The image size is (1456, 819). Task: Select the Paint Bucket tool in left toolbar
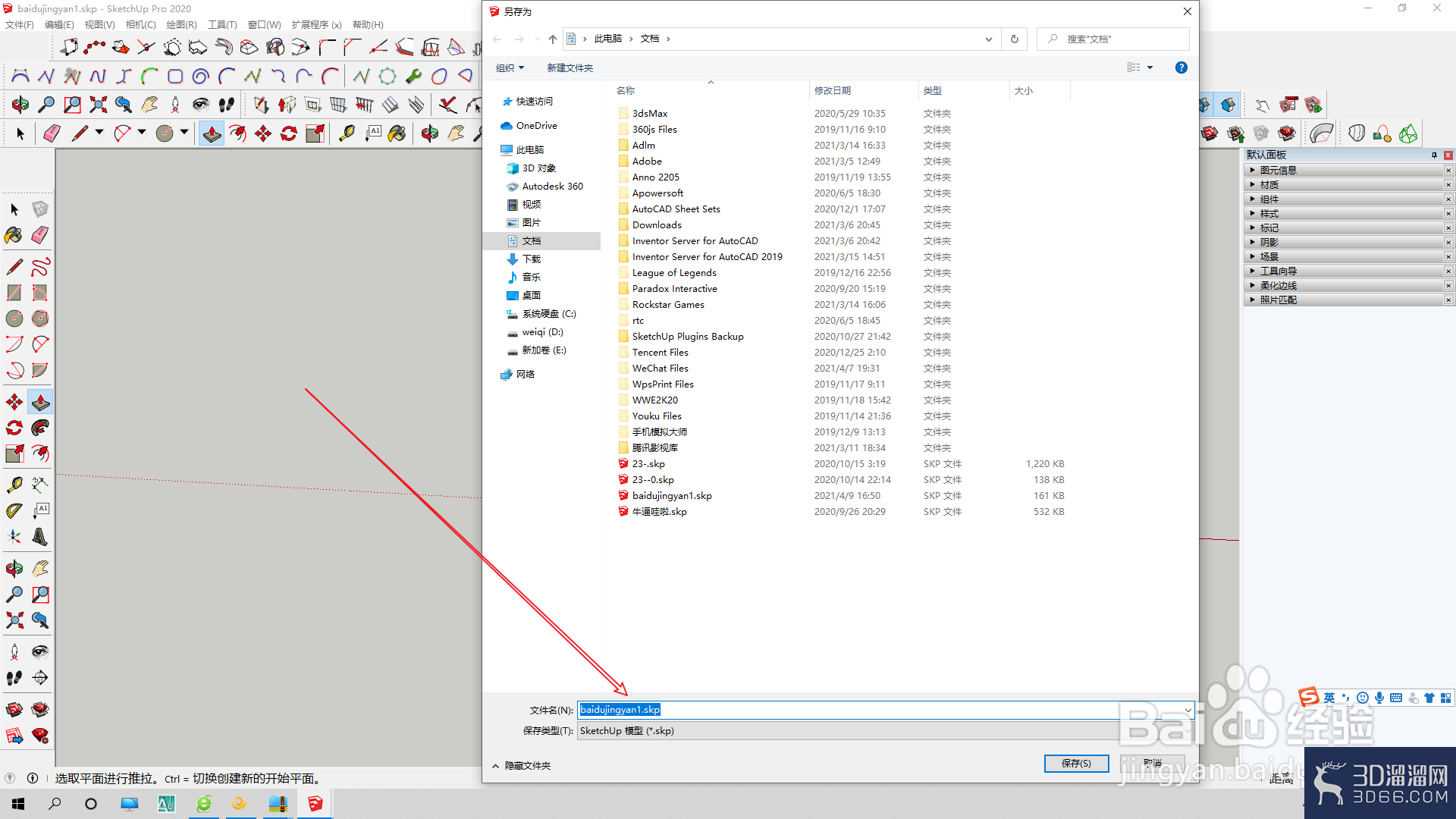[x=14, y=235]
